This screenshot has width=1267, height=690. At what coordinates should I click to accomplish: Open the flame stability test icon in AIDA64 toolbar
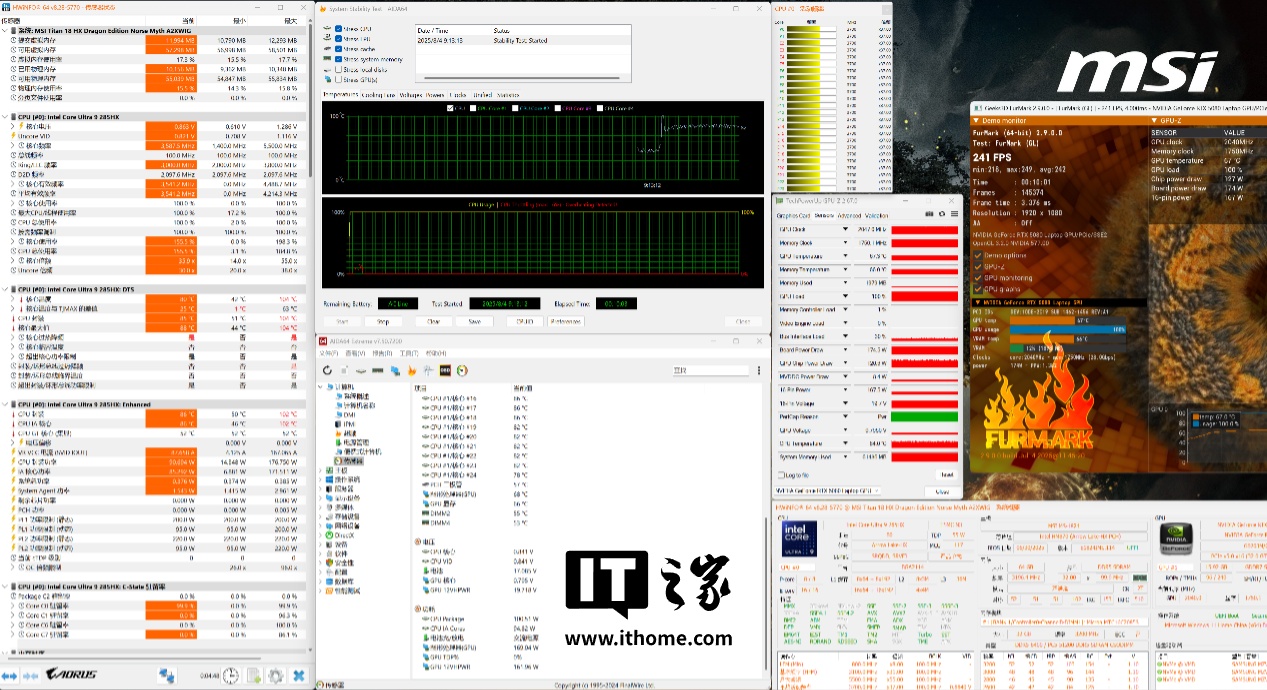coord(413,370)
